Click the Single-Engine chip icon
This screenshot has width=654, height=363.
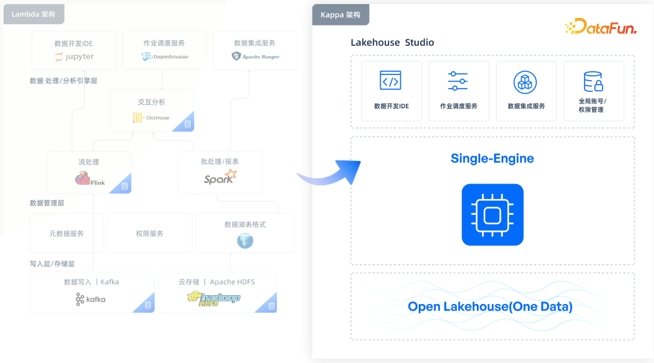493,215
